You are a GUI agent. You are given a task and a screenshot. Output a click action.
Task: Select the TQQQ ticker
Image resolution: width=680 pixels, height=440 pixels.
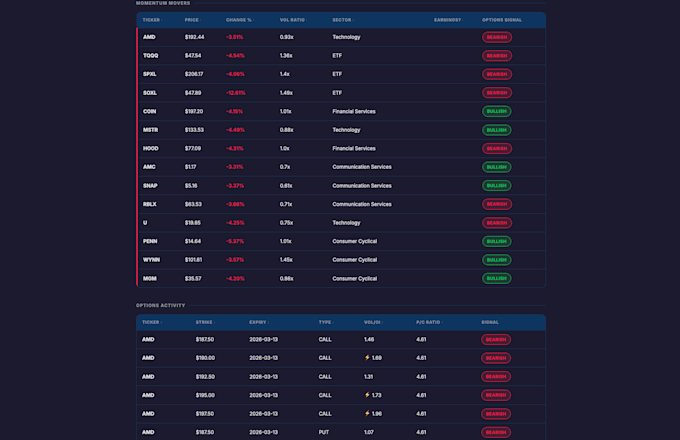(150, 55)
